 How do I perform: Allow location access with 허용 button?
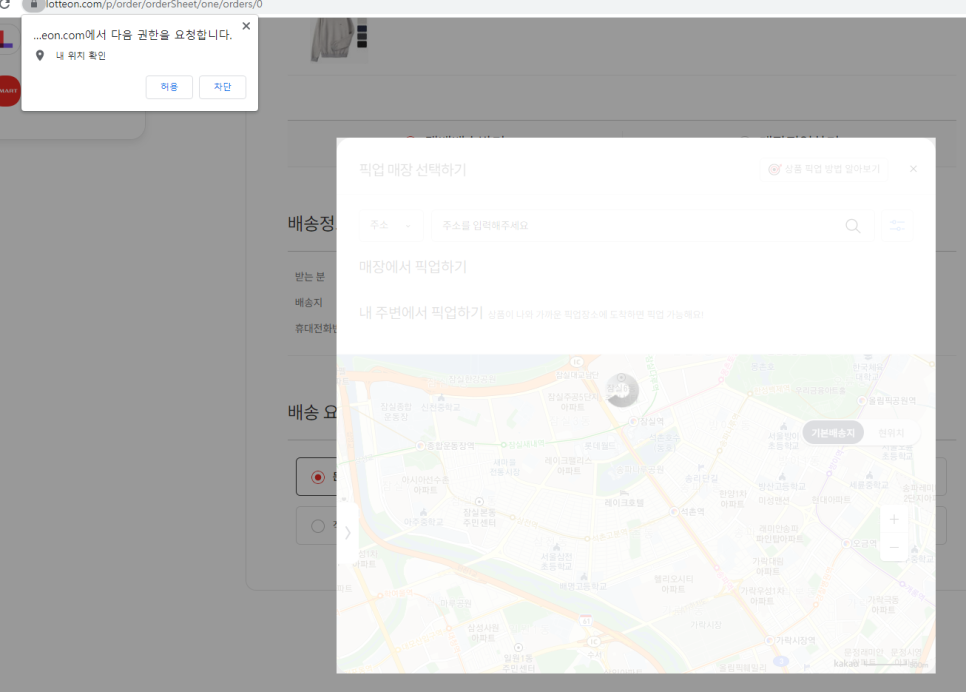tap(169, 87)
